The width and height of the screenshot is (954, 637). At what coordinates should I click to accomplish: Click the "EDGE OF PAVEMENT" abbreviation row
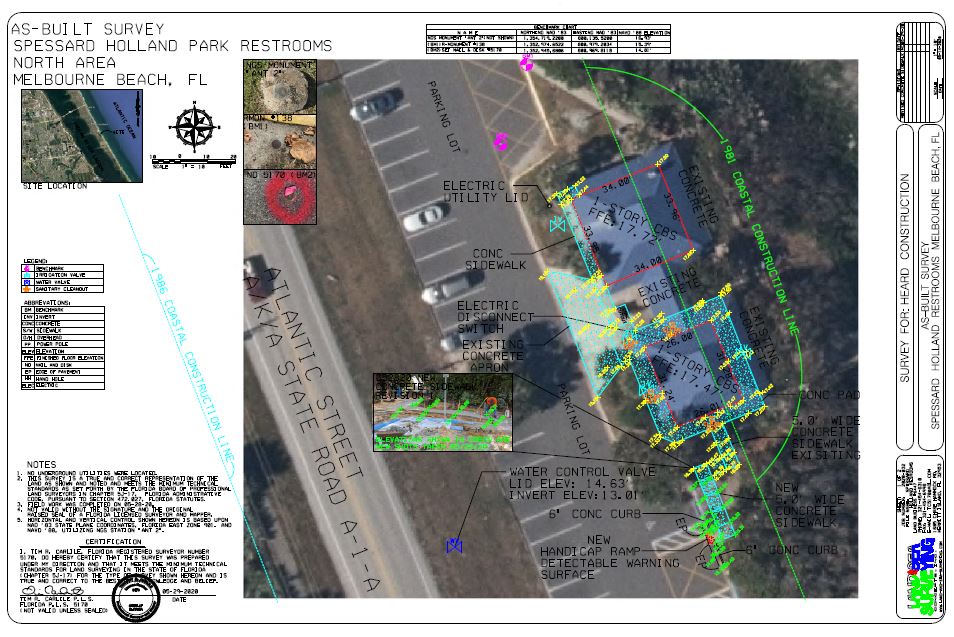tap(63, 372)
